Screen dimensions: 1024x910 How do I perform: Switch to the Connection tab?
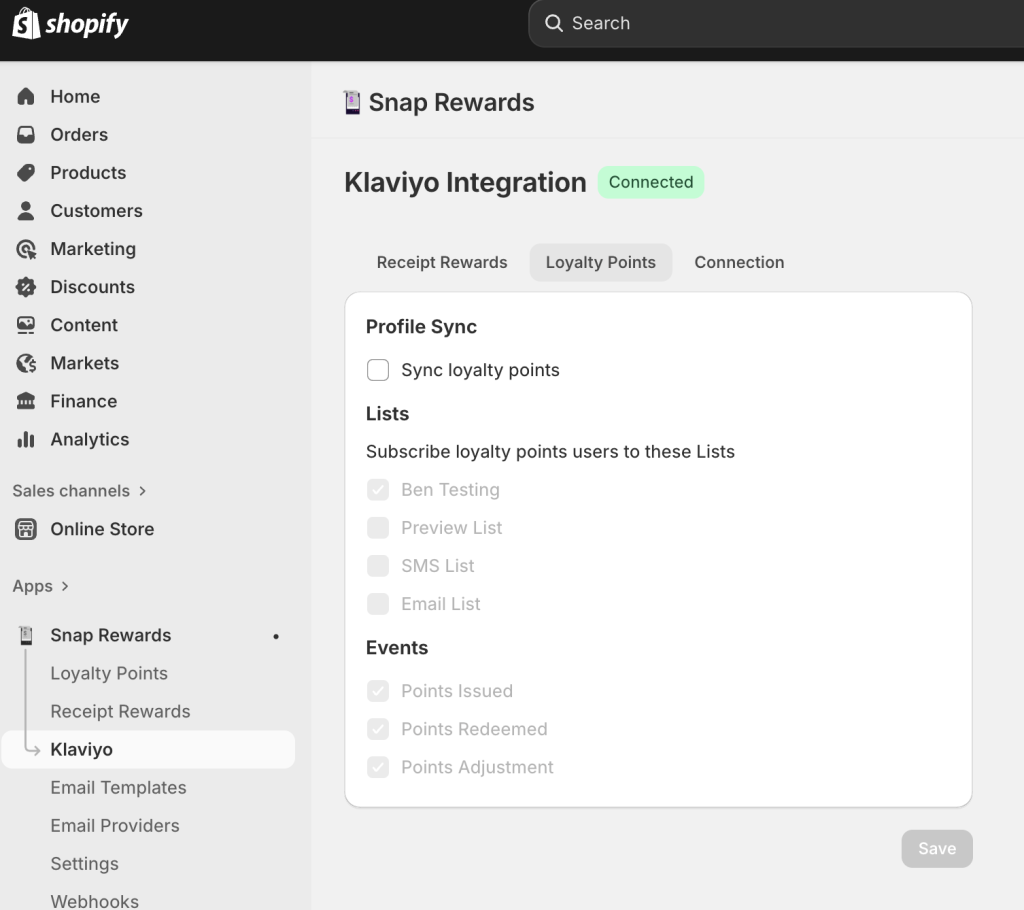[x=739, y=262]
